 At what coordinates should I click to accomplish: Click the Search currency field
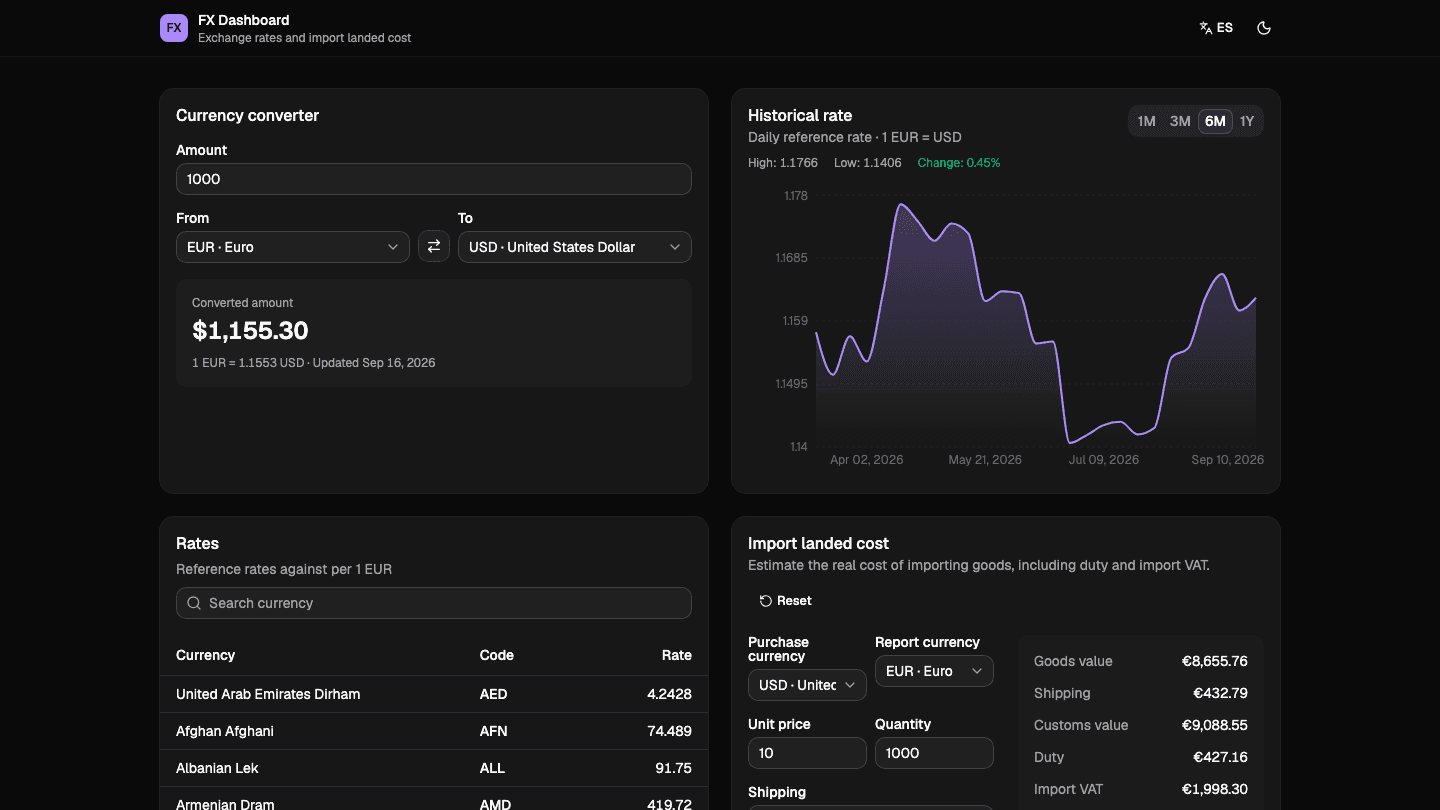(434, 603)
